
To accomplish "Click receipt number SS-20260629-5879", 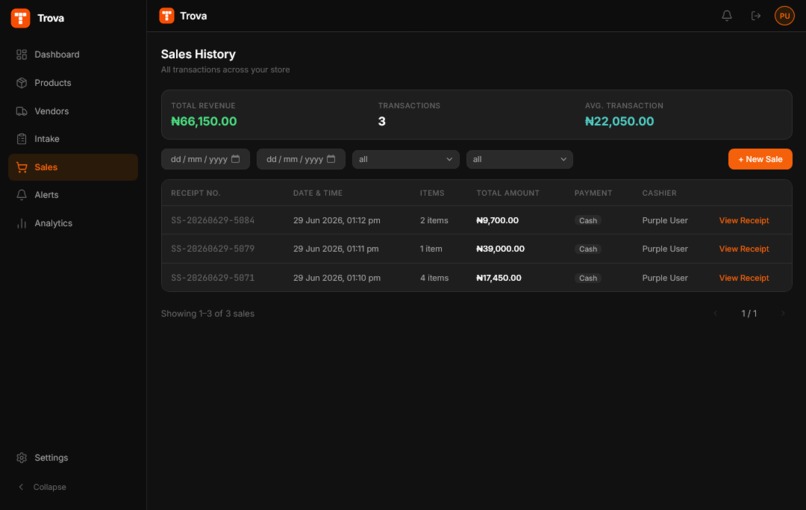I will click(x=213, y=249).
